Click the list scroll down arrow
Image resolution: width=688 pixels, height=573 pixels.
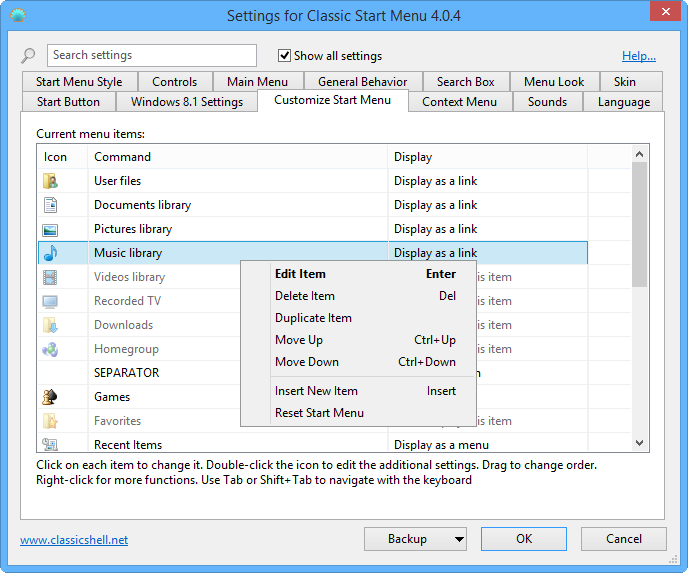639,443
